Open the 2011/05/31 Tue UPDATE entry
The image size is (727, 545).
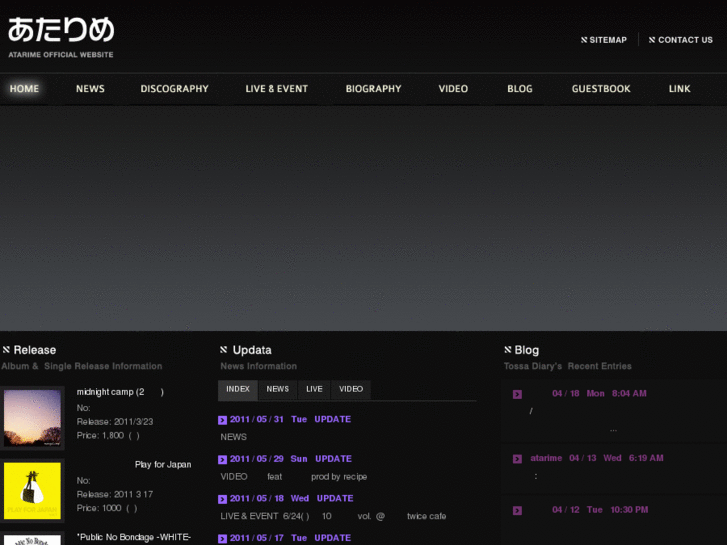(290, 419)
